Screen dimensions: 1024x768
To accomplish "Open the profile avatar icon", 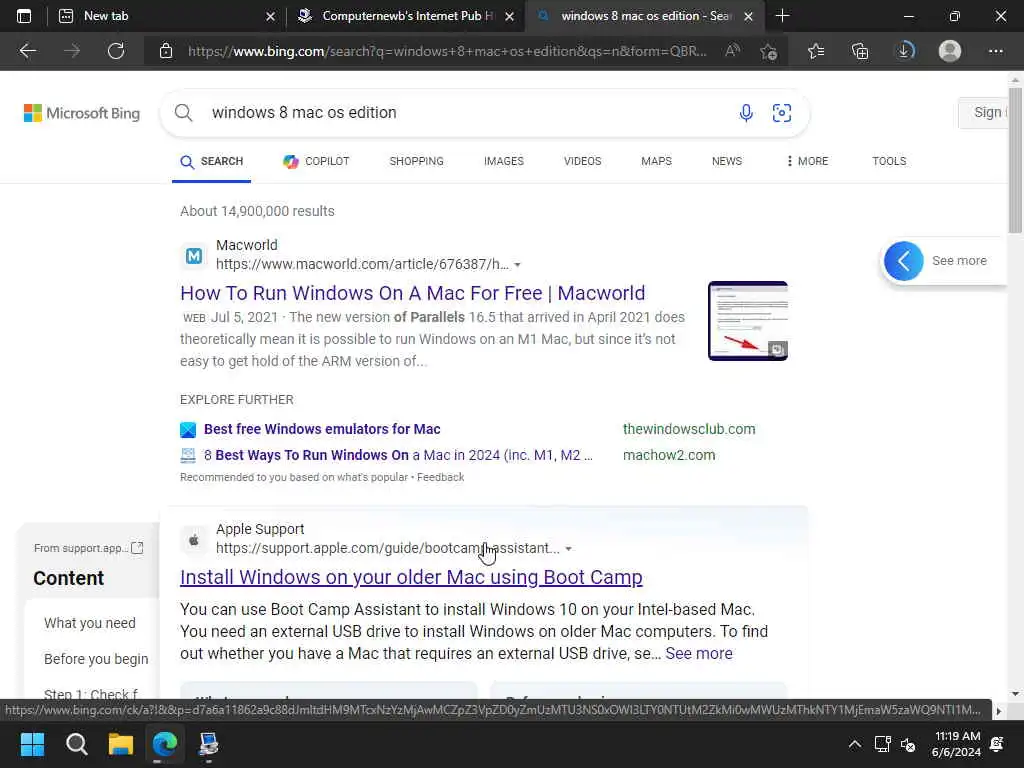I will pos(950,51).
